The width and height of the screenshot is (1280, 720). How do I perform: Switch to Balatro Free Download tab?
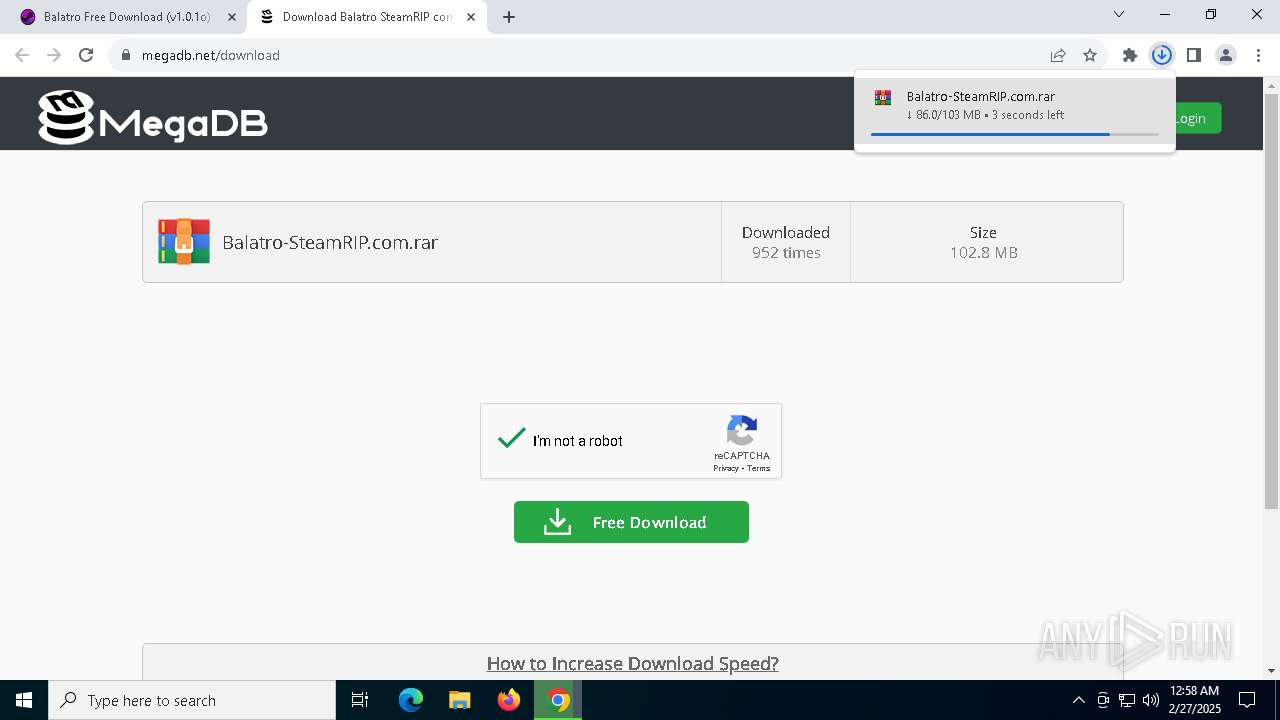[127, 17]
